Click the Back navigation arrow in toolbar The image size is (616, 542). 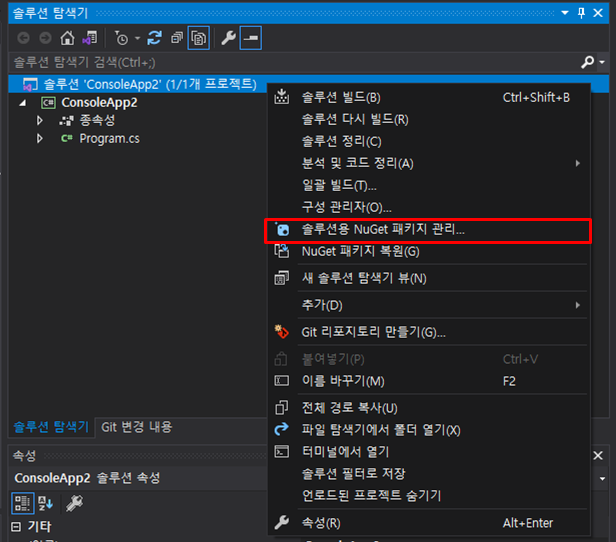(24, 38)
